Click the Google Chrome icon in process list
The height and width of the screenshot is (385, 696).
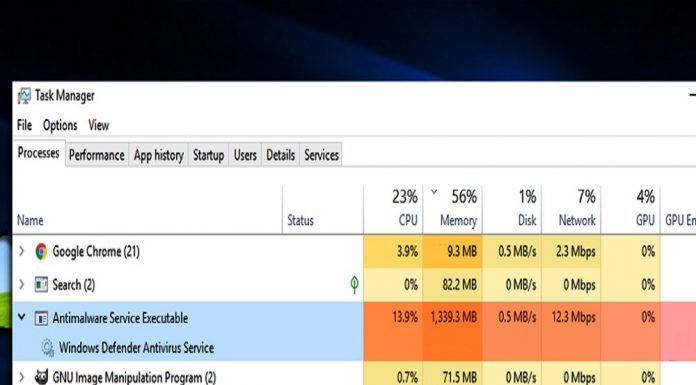[x=41, y=251]
